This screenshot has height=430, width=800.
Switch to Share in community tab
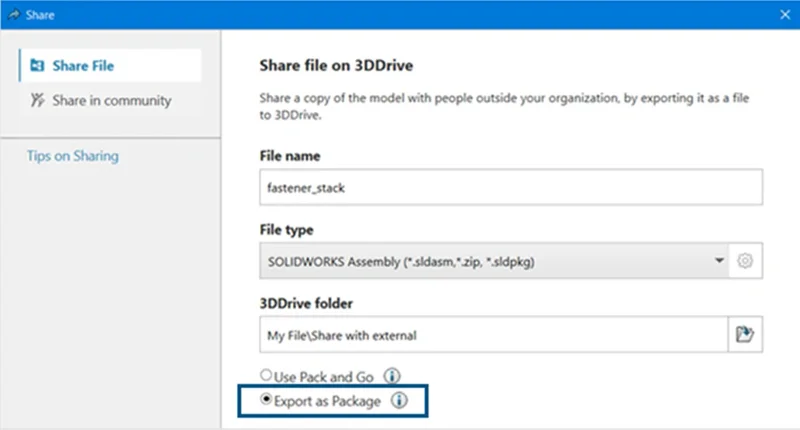[x=110, y=100]
